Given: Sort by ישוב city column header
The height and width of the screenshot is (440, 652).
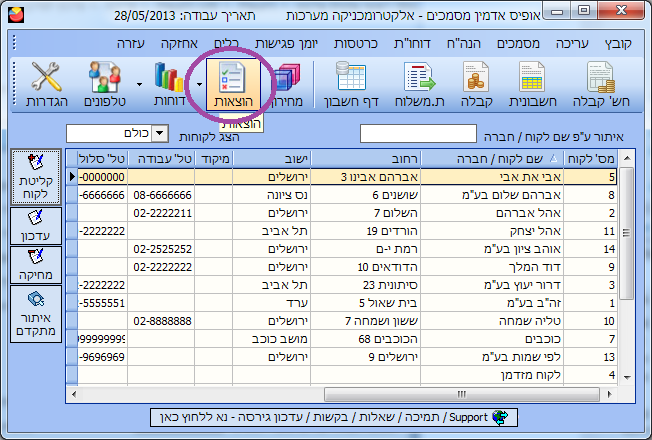Looking at the screenshot, I should tap(272, 158).
